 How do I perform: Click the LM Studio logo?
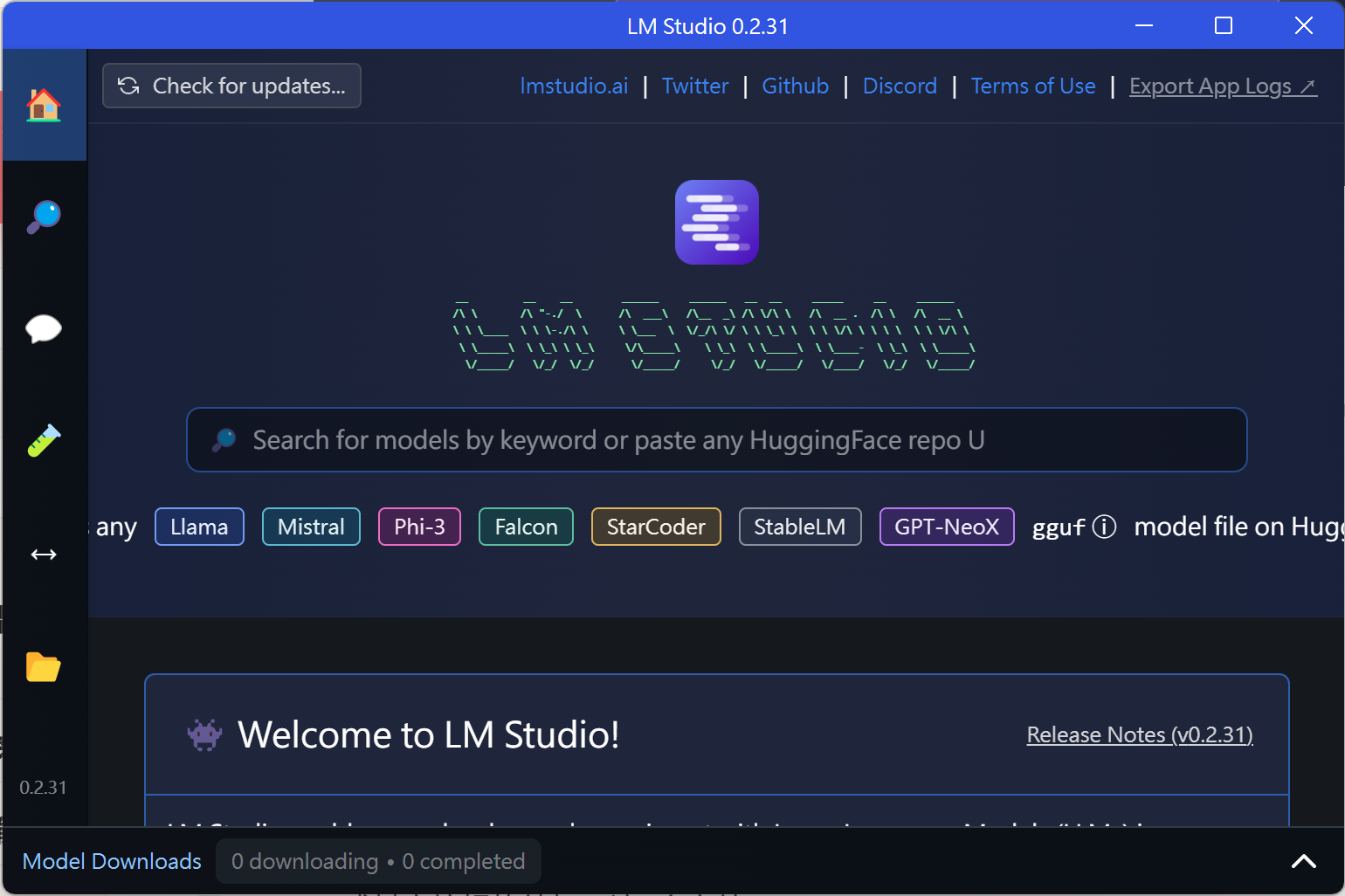(717, 222)
